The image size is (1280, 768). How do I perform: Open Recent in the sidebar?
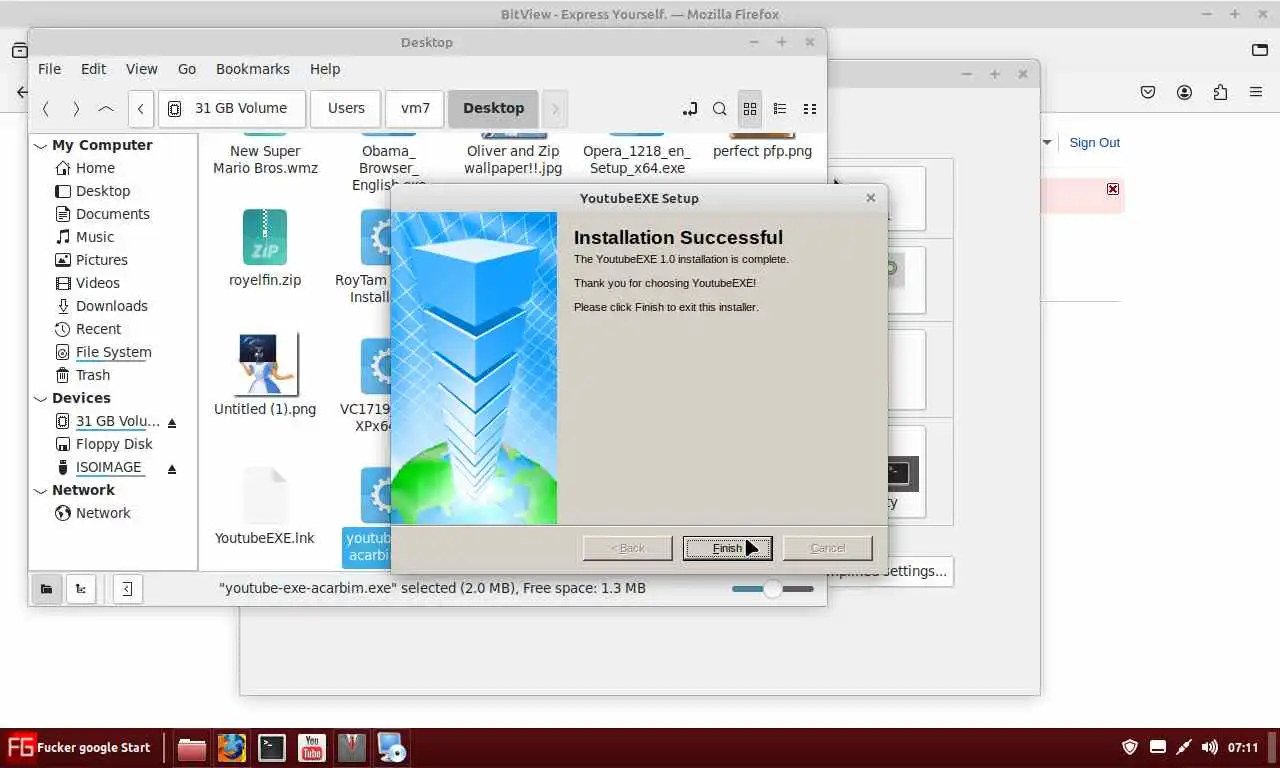[x=98, y=329]
